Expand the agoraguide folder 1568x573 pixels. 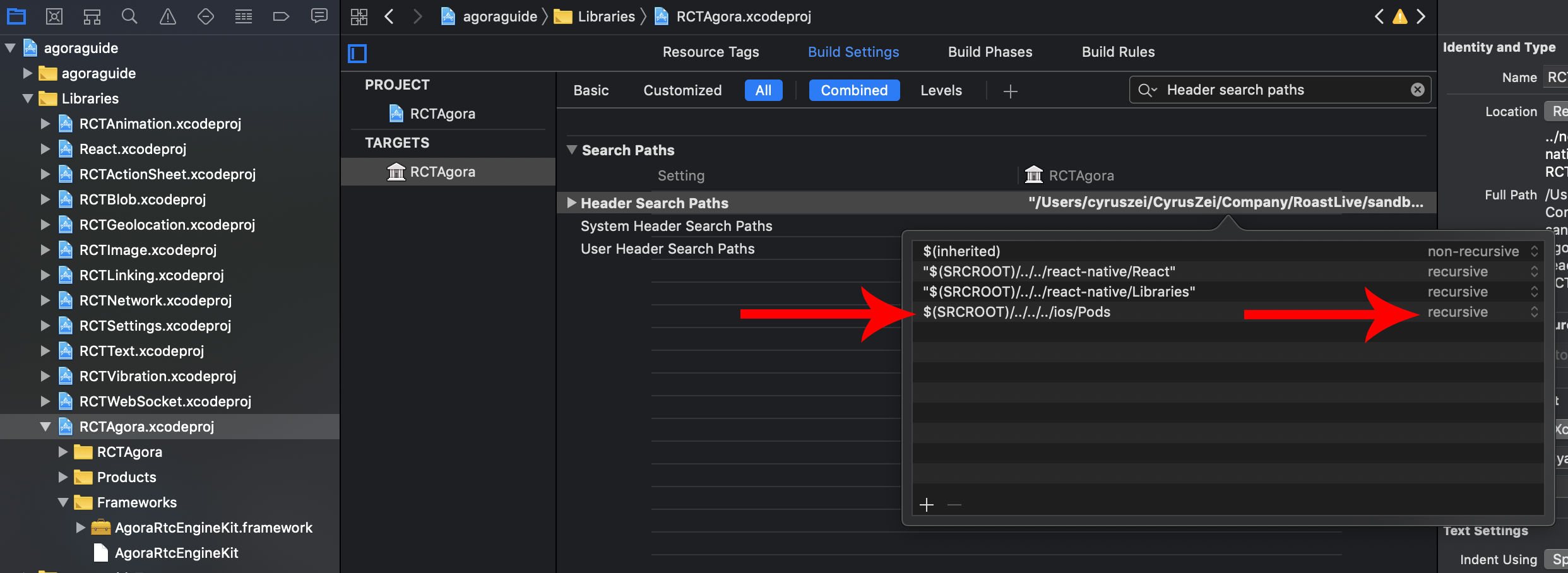tap(27, 73)
